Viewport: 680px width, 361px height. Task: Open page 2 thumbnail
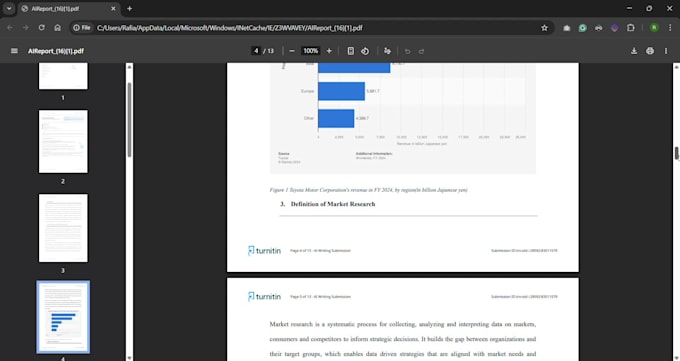63,141
